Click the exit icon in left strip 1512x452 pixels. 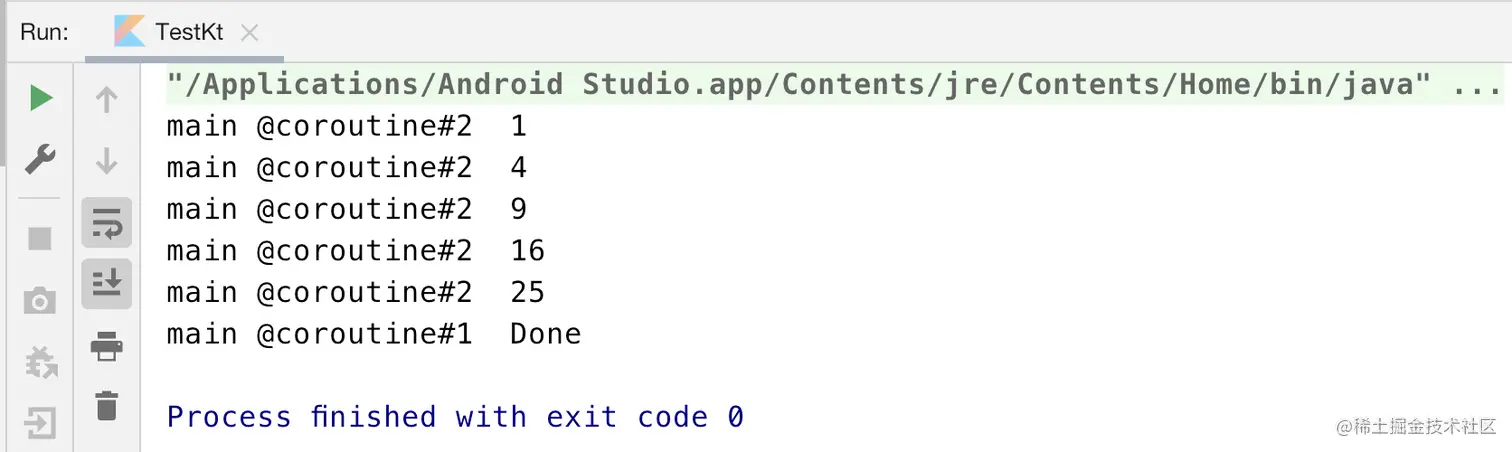40,424
